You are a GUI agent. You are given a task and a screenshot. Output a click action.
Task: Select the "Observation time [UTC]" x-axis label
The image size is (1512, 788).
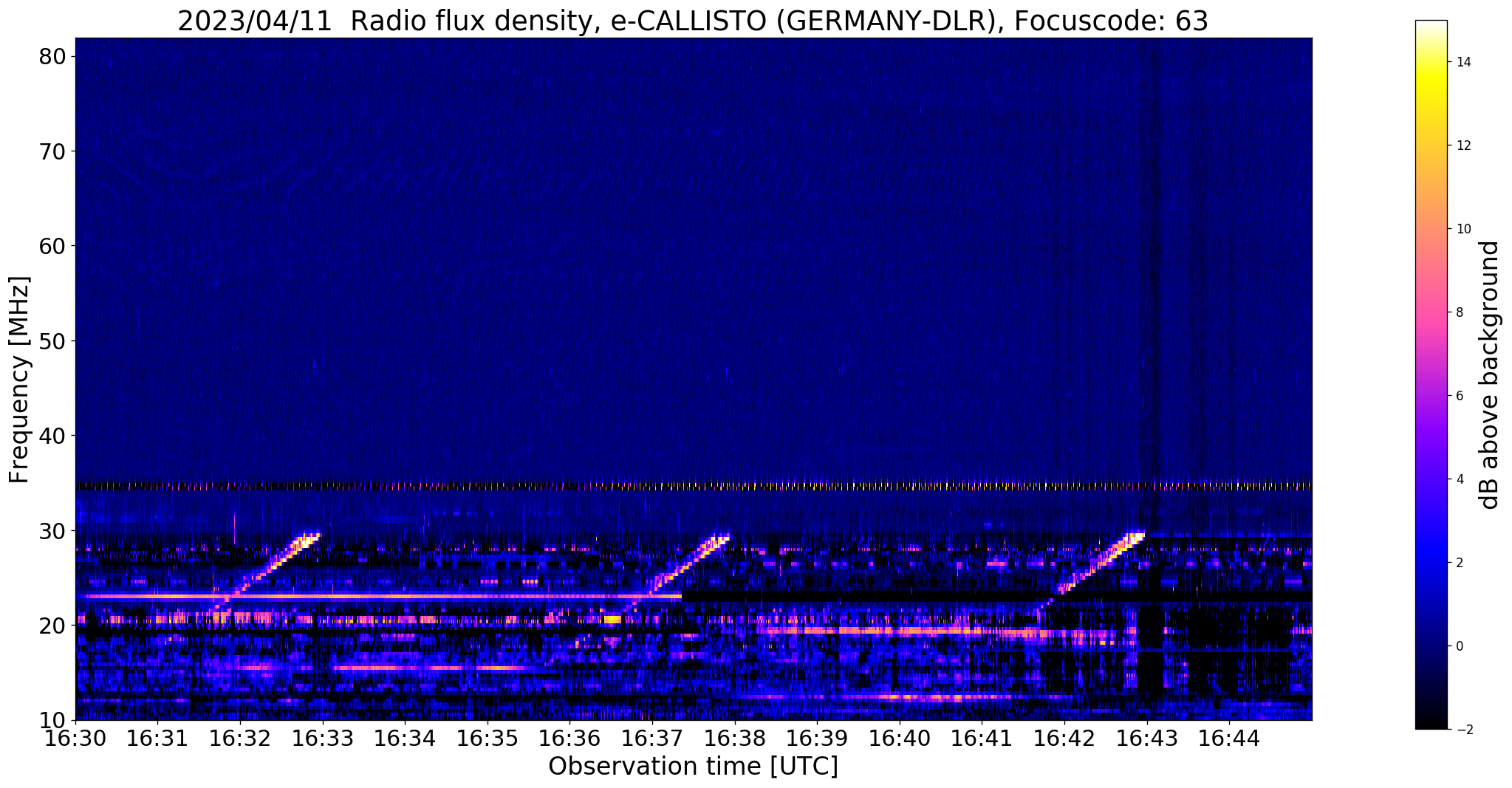(693, 767)
